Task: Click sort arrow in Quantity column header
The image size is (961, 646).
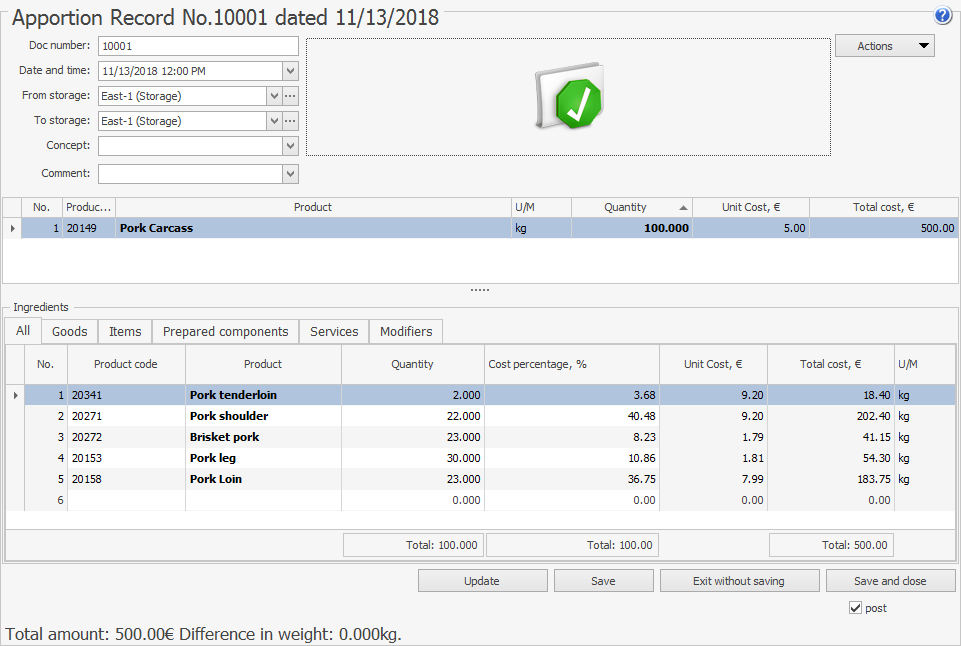Action: coord(684,207)
